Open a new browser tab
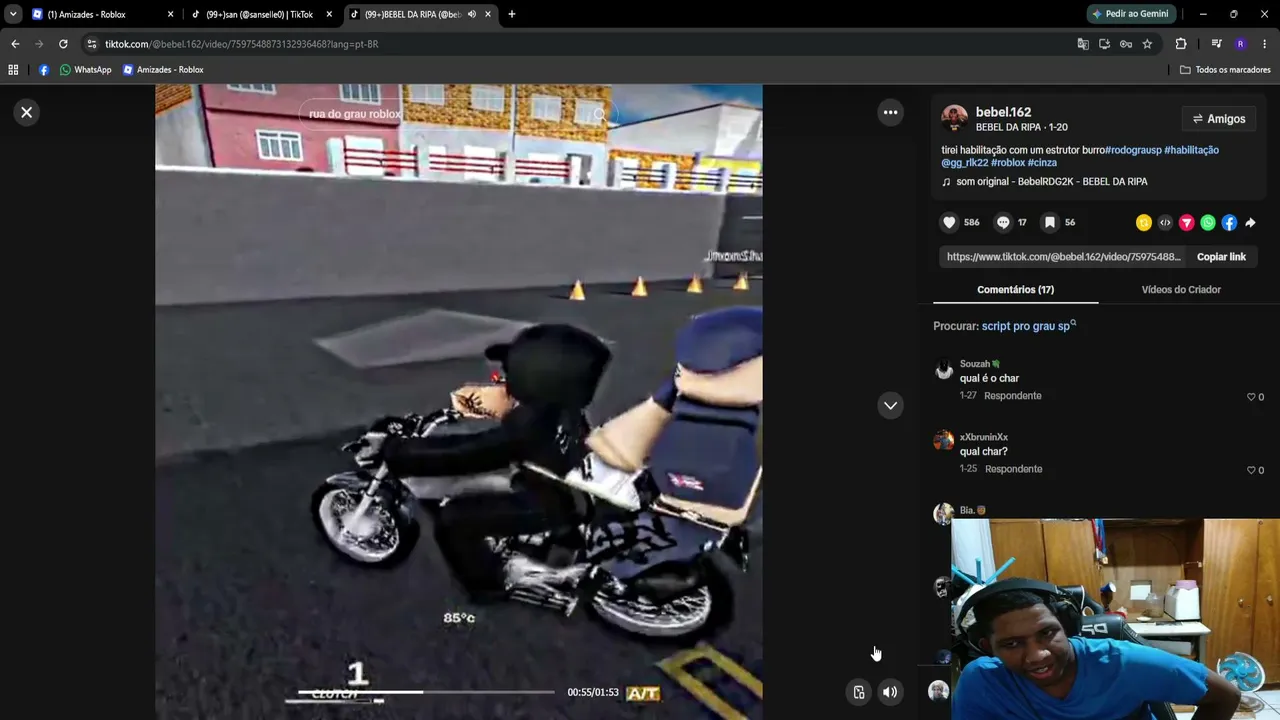The image size is (1280, 720). [x=512, y=15]
